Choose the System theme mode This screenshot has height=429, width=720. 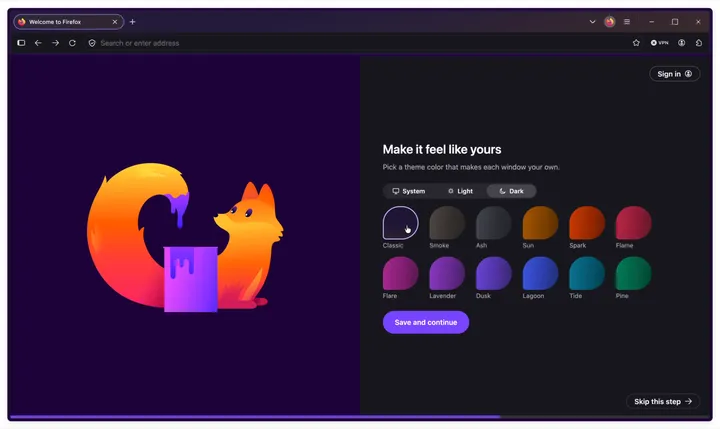[409, 191]
